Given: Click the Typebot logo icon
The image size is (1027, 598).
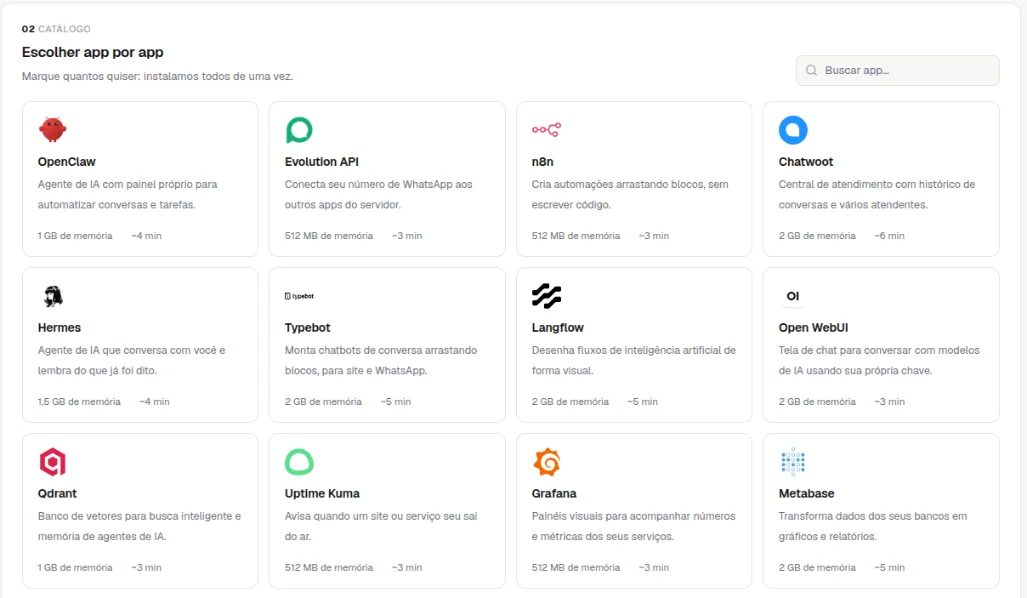Looking at the screenshot, I should click(x=299, y=296).
